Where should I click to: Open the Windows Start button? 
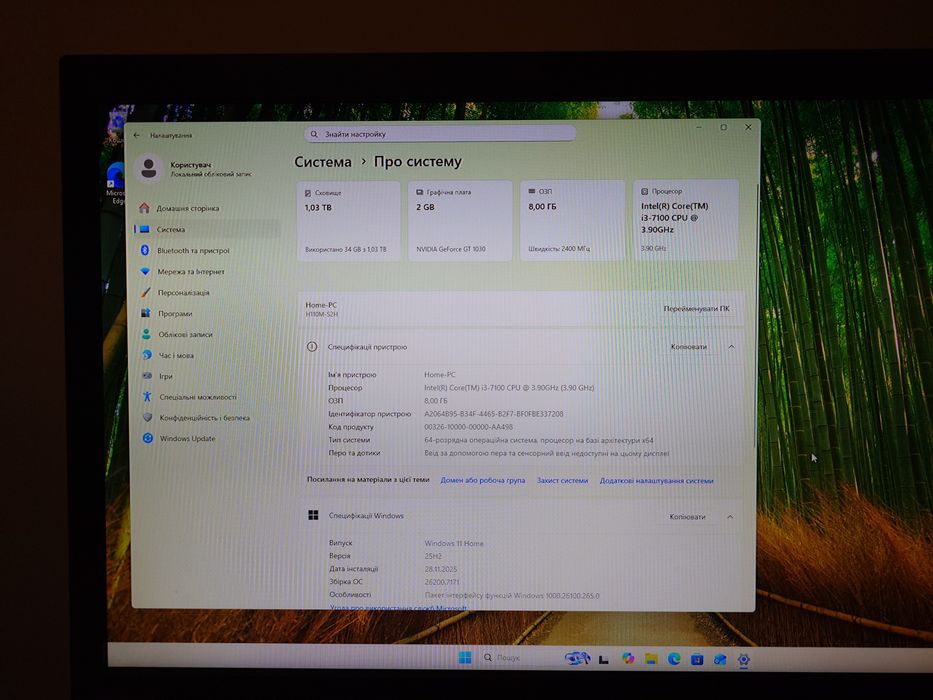coord(465,657)
